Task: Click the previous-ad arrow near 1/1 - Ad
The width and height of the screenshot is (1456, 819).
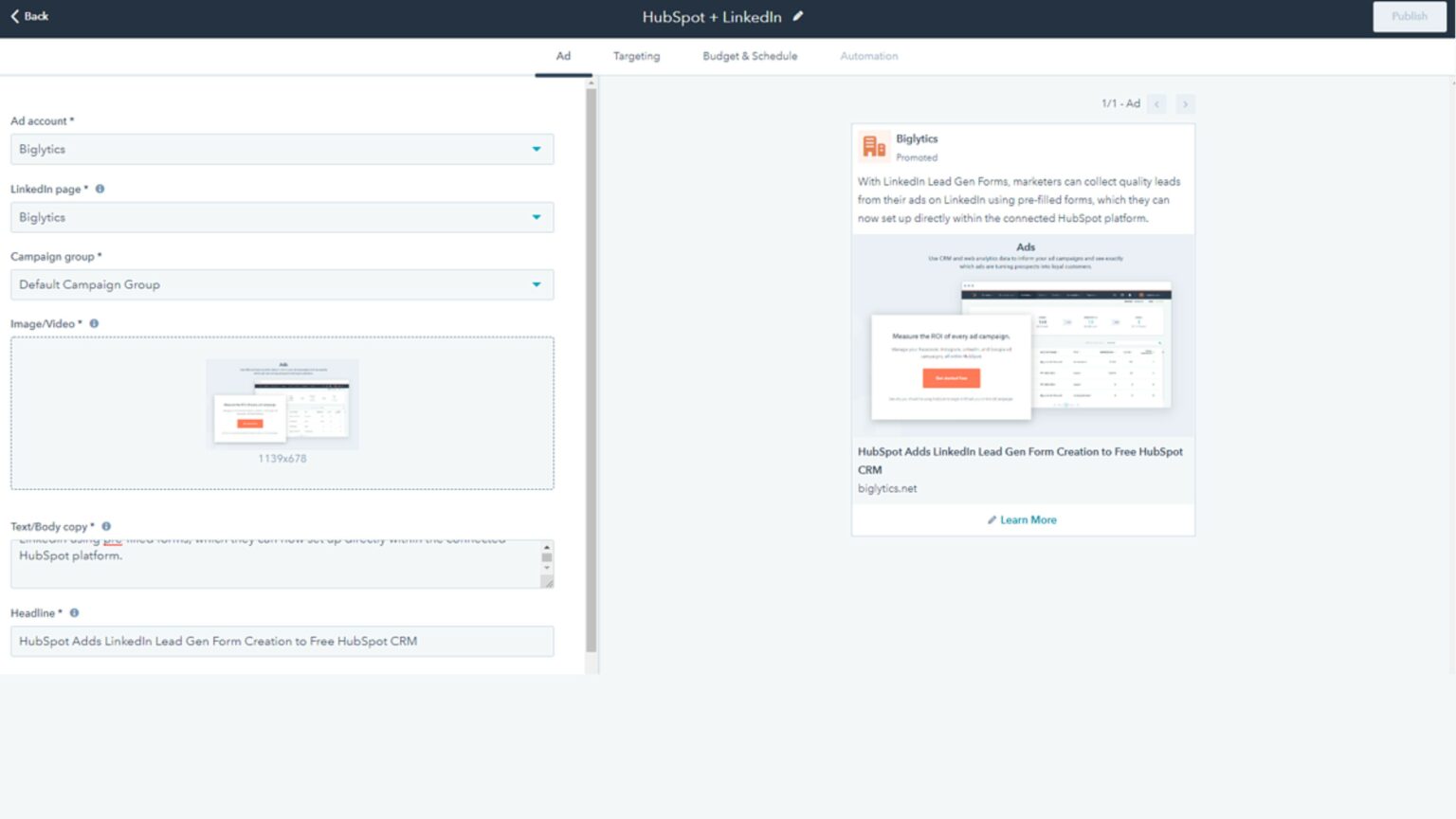Action: tap(1156, 104)
